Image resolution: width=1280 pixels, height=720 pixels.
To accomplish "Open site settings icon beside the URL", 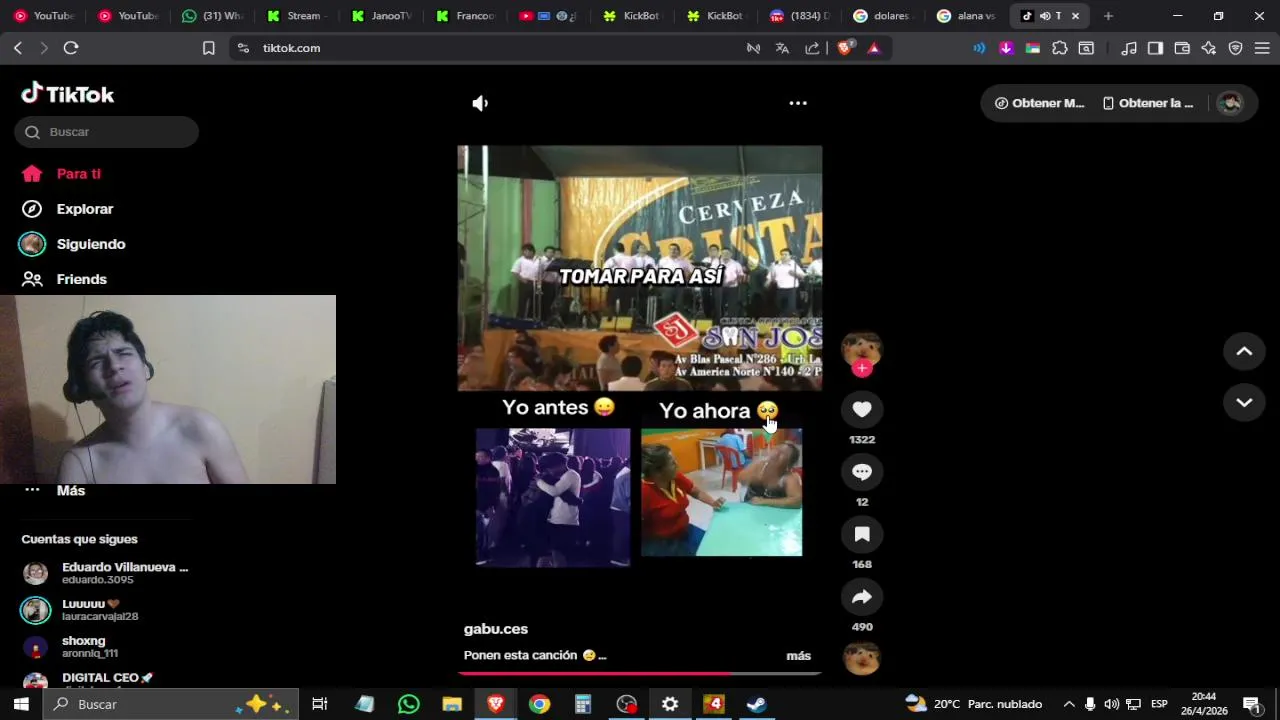I will tap(243, 48).
